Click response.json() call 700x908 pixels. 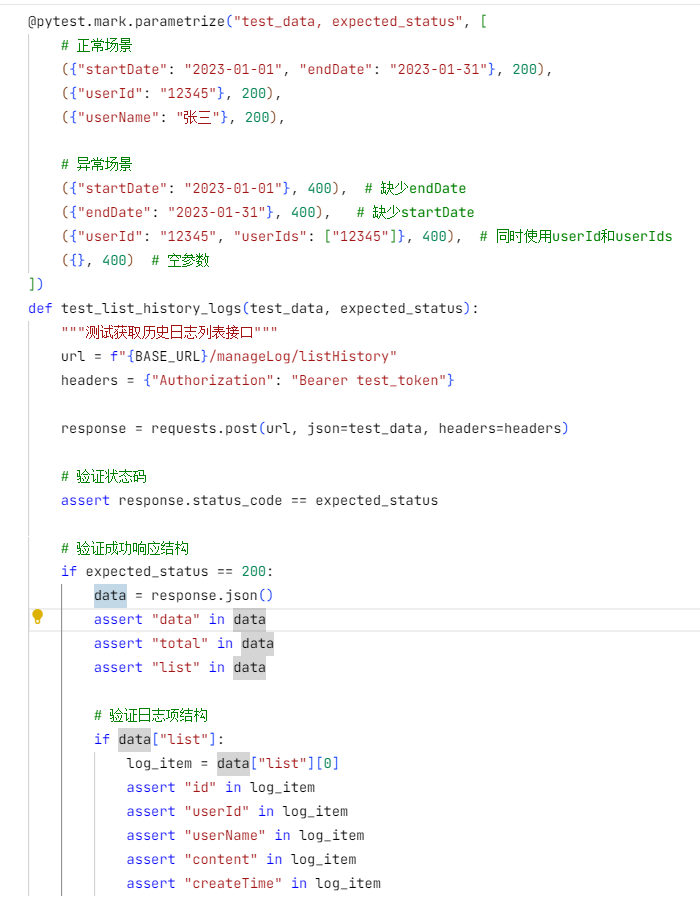(212, 595)
